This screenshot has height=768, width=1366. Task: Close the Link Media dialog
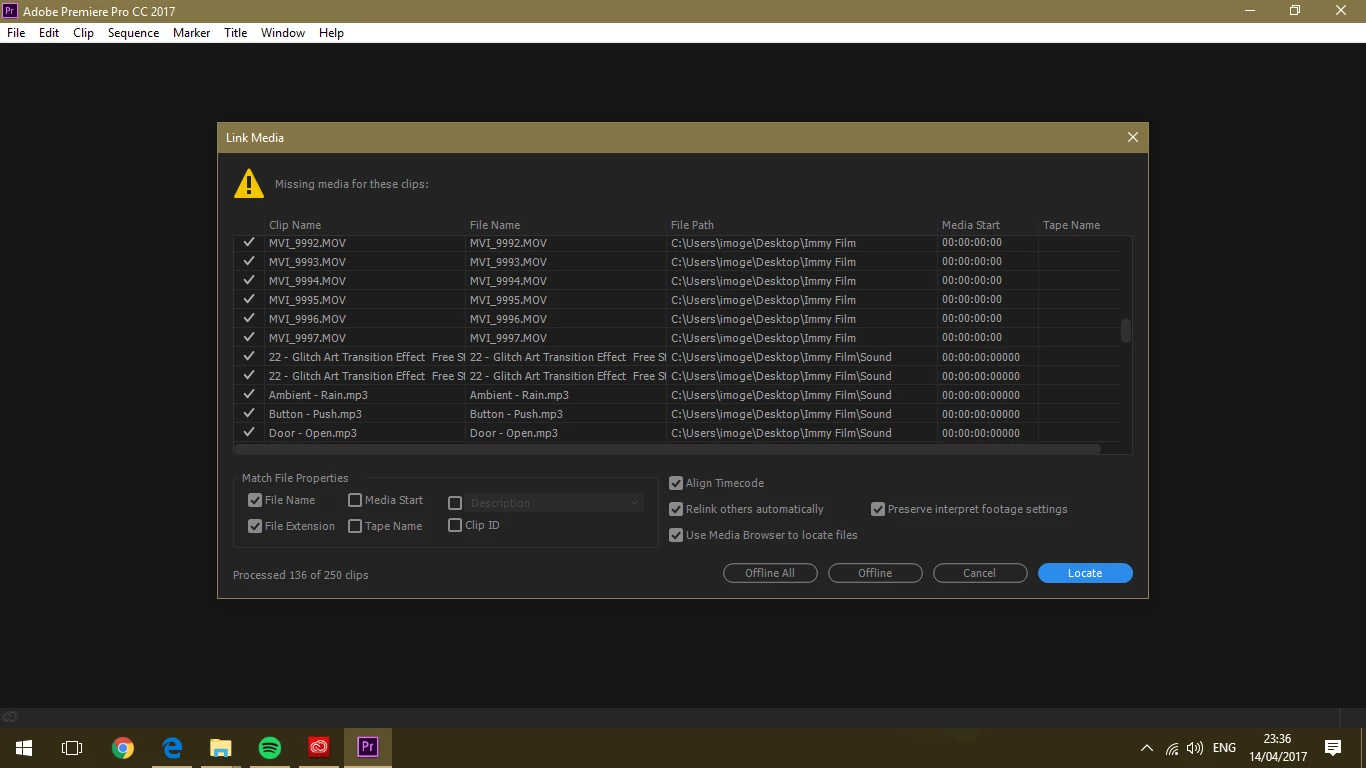tap(1133, 138)
